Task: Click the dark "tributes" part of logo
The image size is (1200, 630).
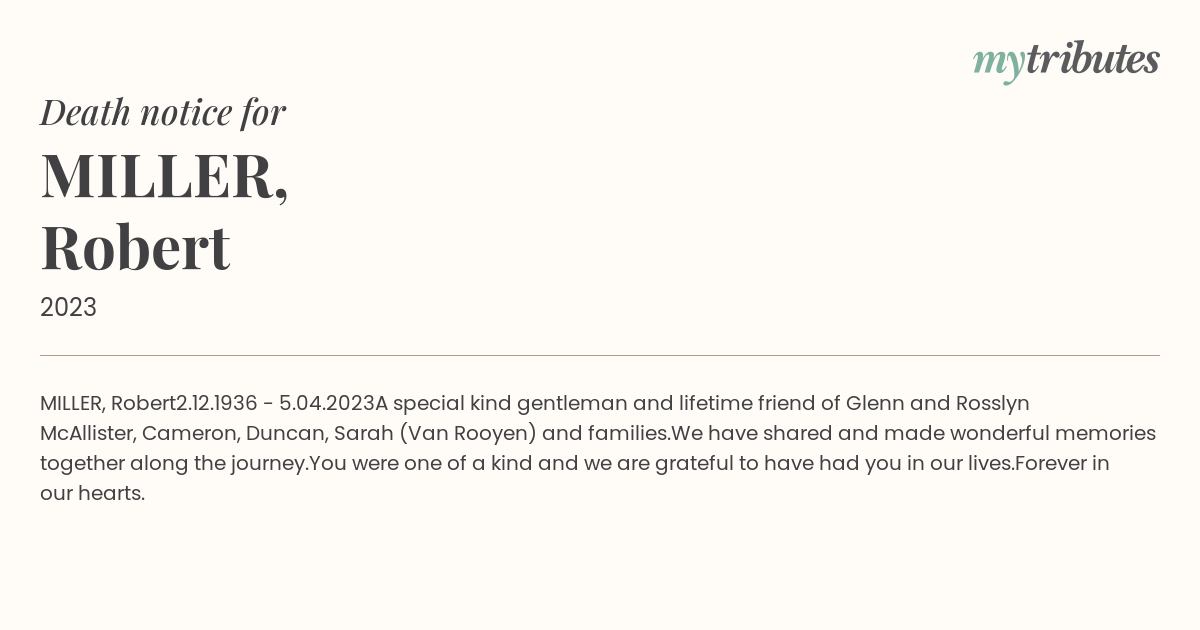Action: point(1093,59)
